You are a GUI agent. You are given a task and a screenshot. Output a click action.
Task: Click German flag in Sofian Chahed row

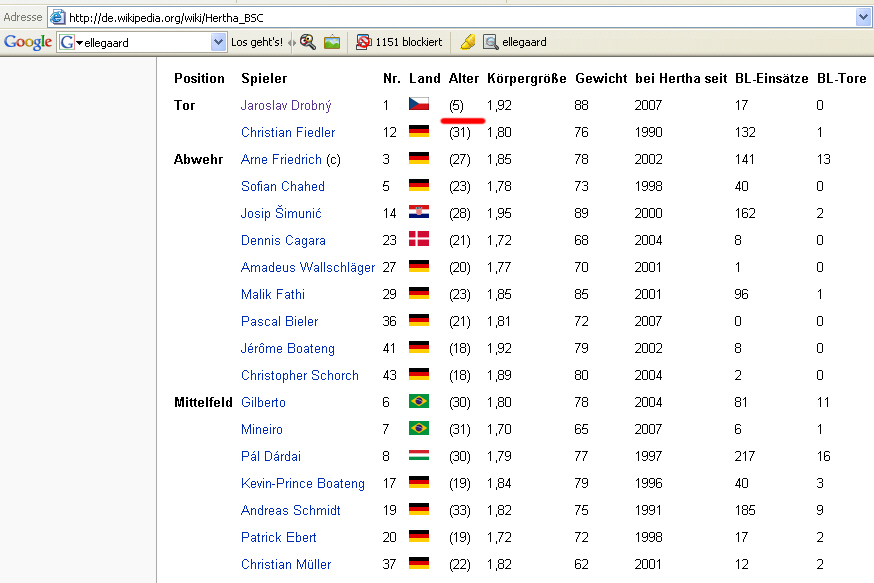[419, 185]
